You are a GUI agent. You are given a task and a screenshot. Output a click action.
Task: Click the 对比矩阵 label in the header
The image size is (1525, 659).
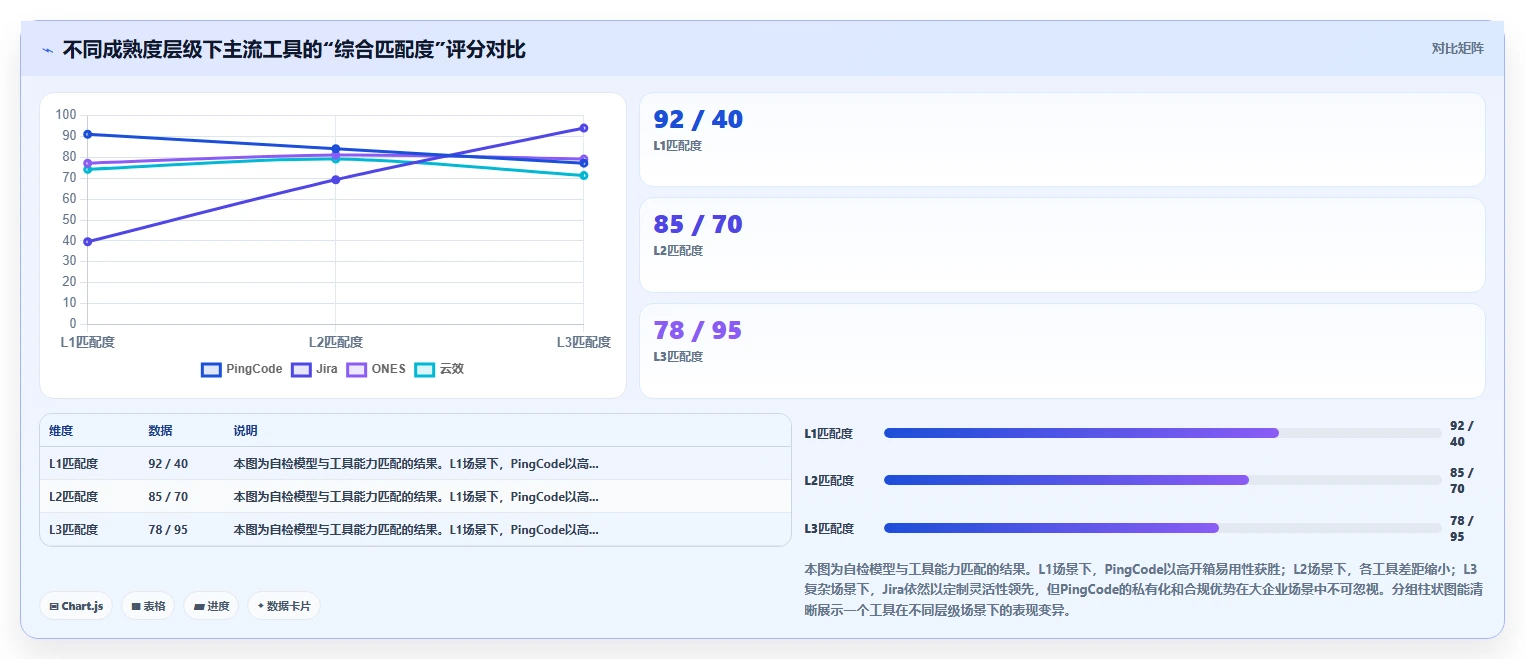[x=1457, y=49]
